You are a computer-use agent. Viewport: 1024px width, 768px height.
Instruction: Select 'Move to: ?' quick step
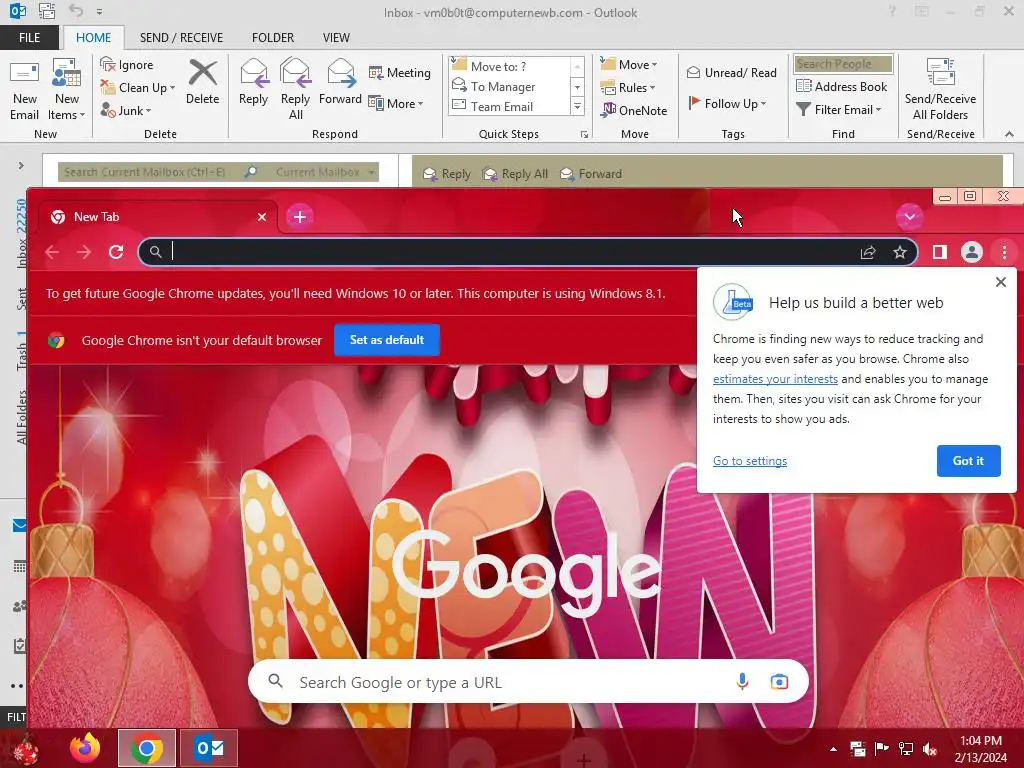(x=510, y=67)
